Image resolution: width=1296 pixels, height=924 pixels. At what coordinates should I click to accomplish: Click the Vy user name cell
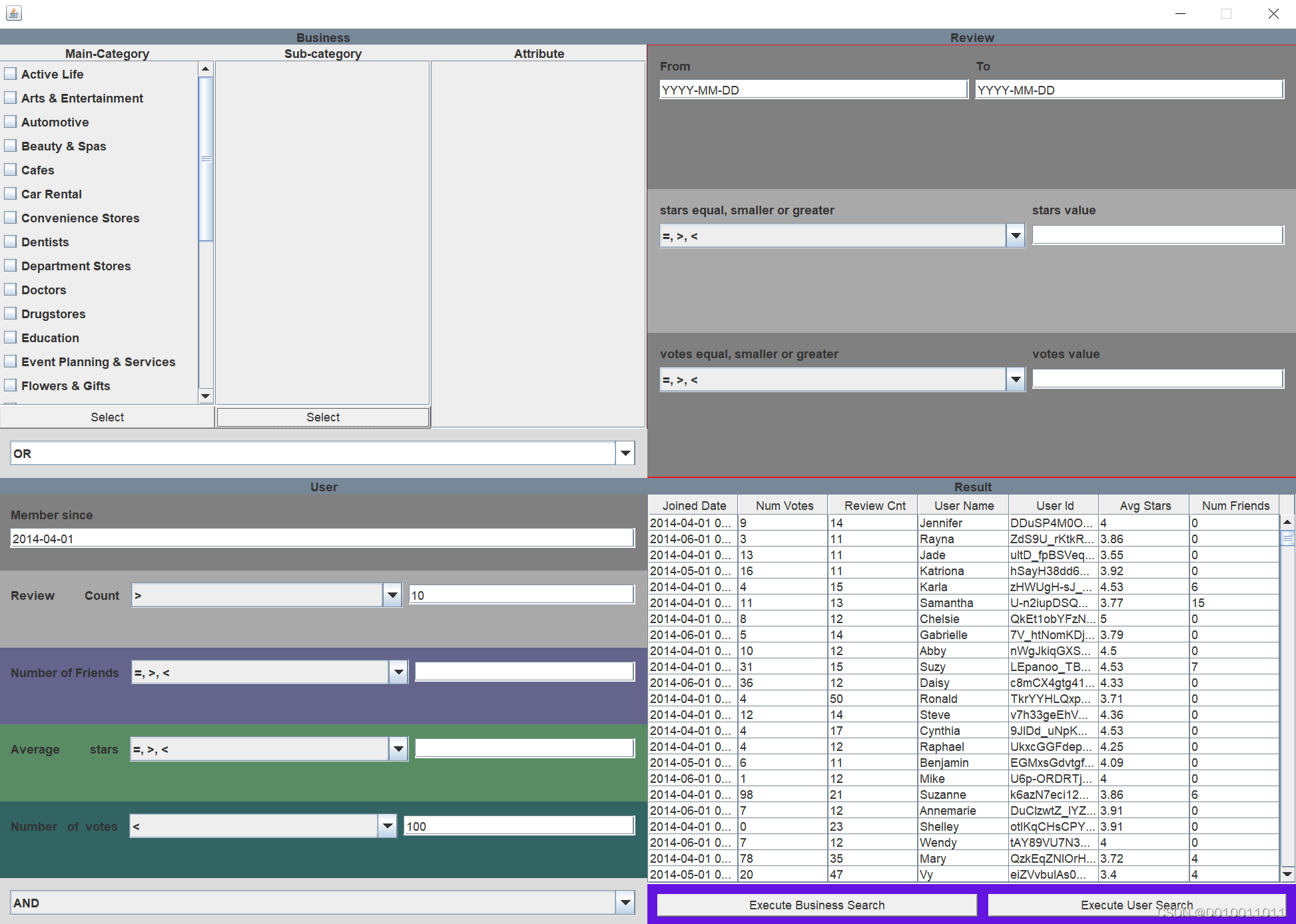964,874
